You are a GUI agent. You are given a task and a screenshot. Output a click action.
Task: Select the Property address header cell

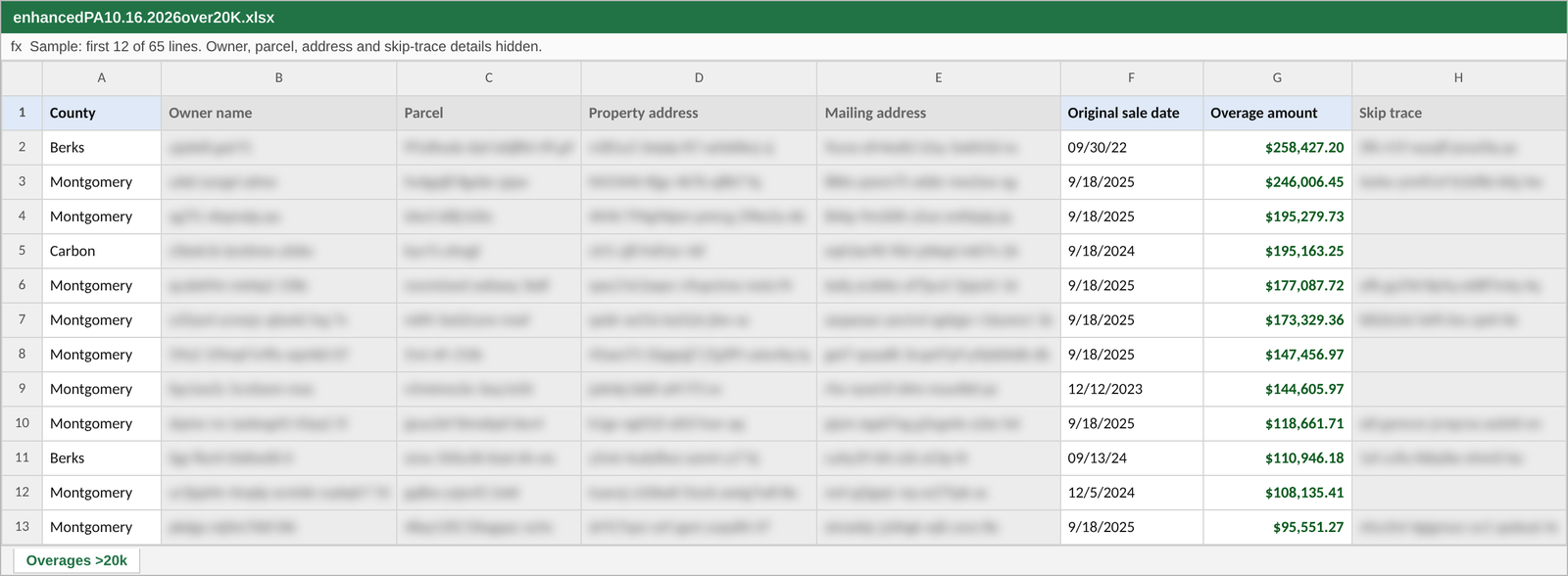pos(699,113)
